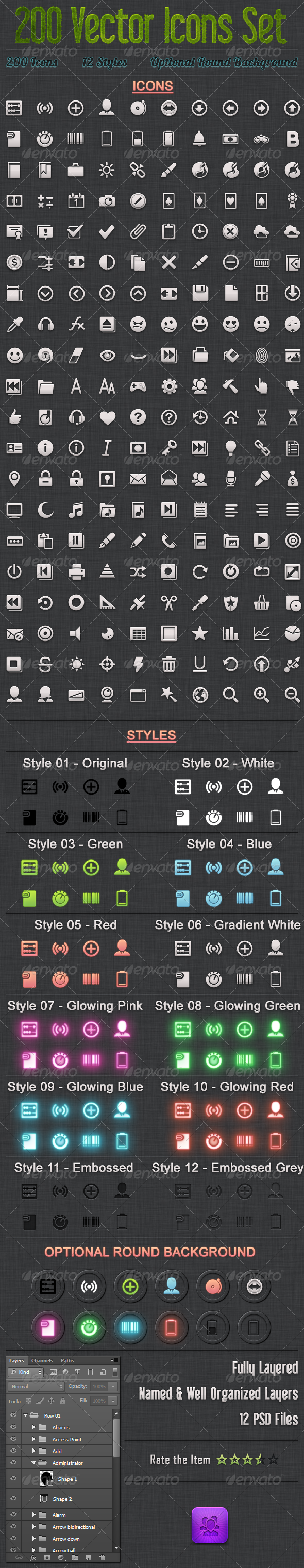The height and width of the screenshot is (1568, 304).
Task: Delete layer with Layers panel trash icon
Action: 103,1558
